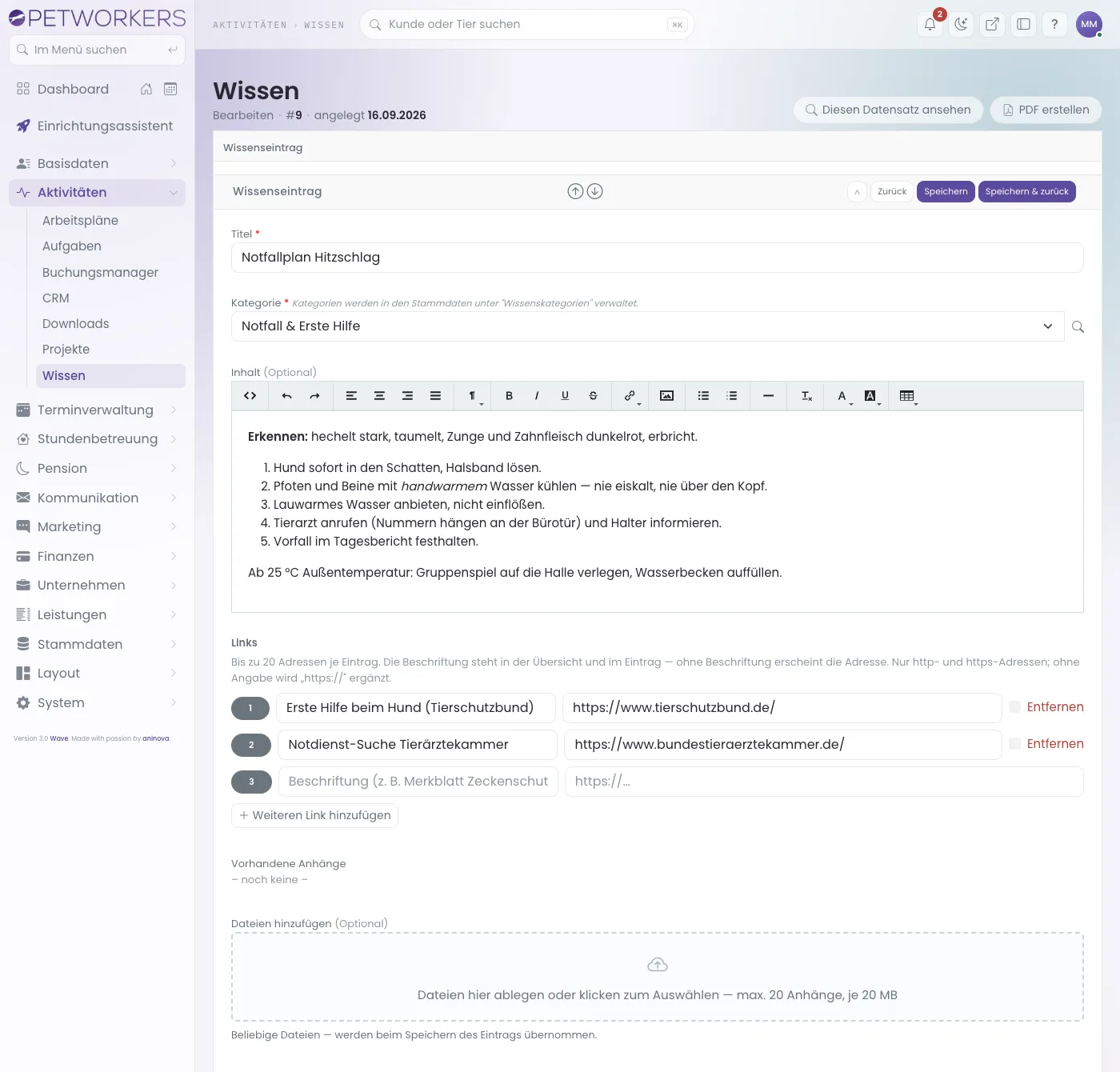This screenshot has width=1120, height=1072.
Task: Apply italic formatting in editor
Action: (537, 396)
